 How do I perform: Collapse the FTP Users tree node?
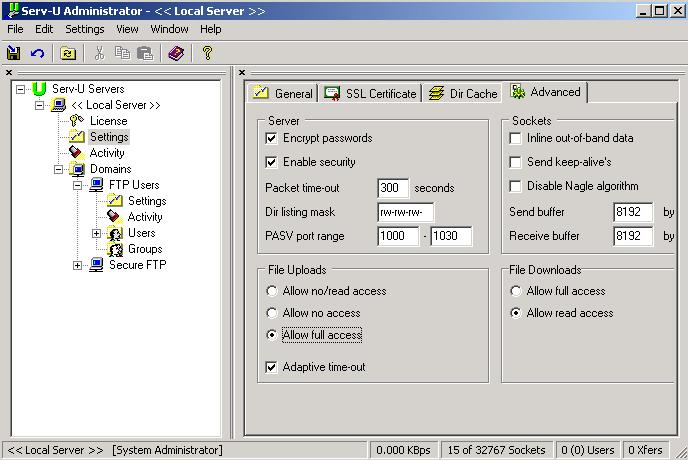77,185
